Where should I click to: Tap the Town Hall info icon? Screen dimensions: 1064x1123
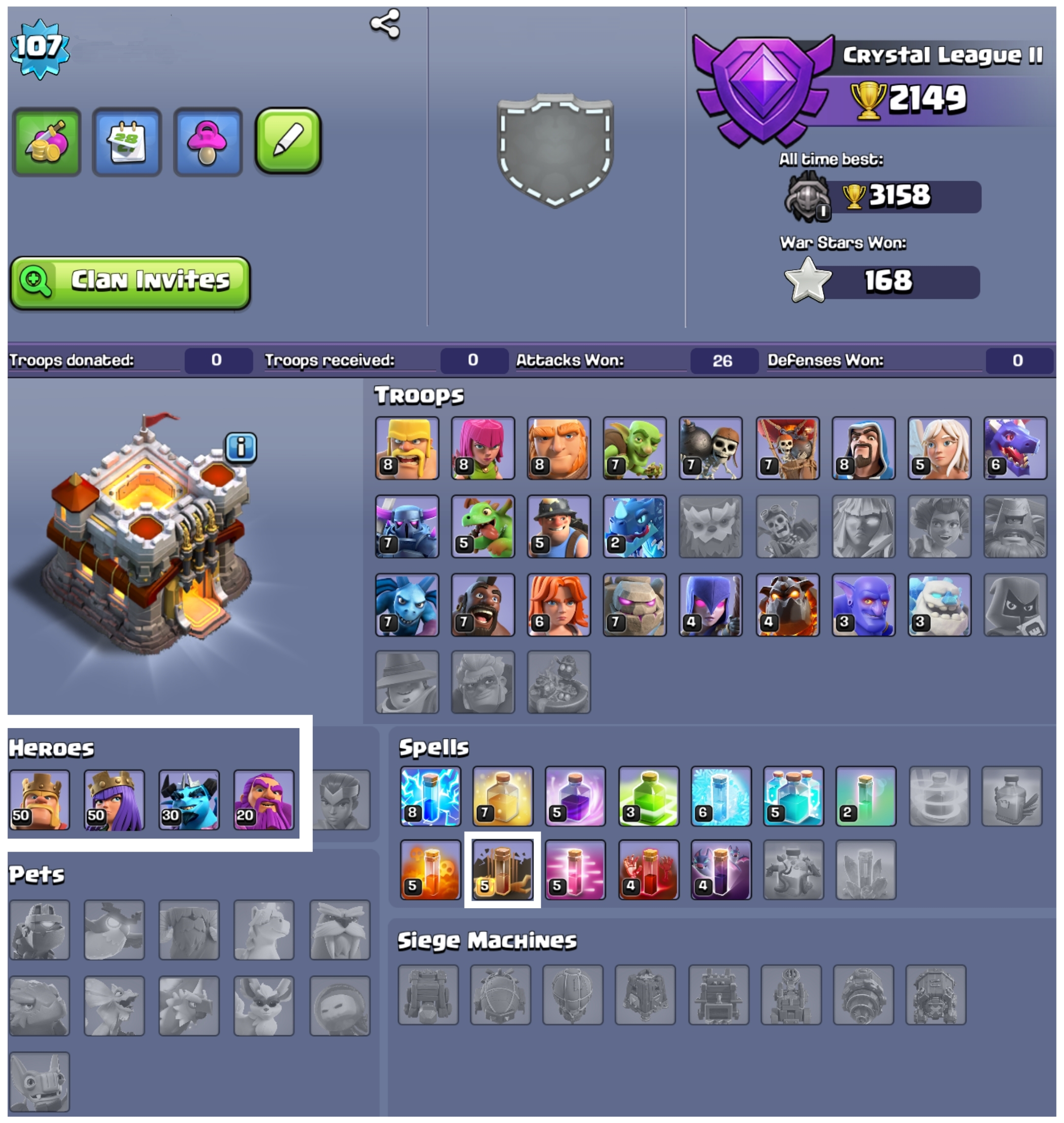click(x=241, y=448)
